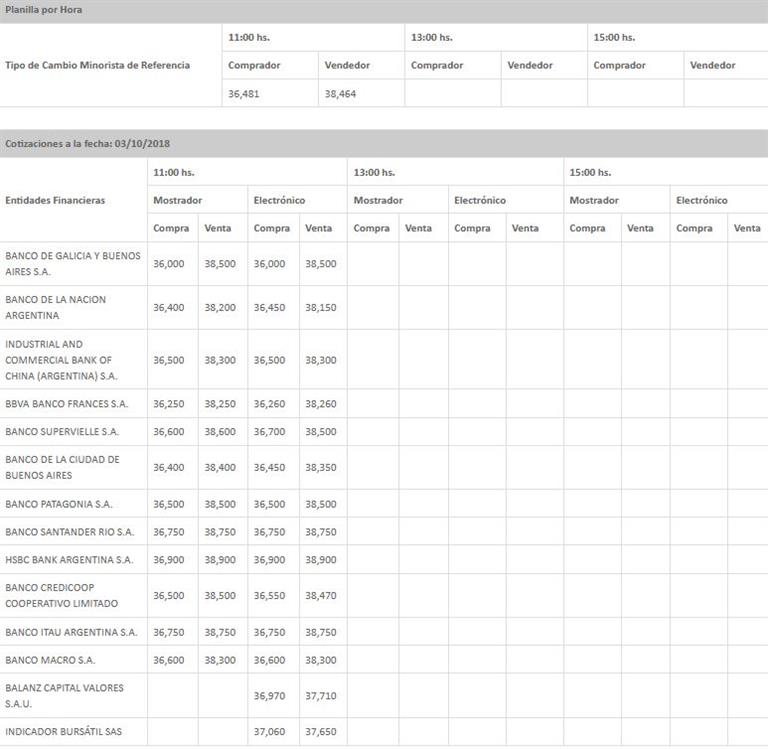Screen dimensions: 768x749
Task: Click Balanz Capital Valores electronic purchase 36,970
Action: tap(269, 695)
